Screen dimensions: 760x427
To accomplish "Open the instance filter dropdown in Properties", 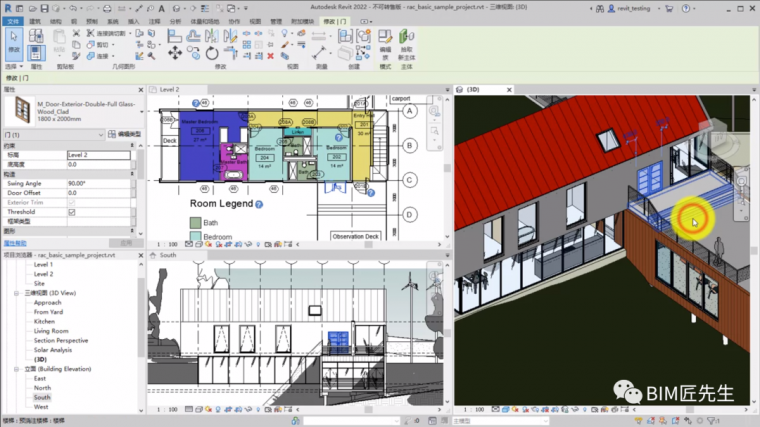I will pyautogui.click(x=101, y=133).
